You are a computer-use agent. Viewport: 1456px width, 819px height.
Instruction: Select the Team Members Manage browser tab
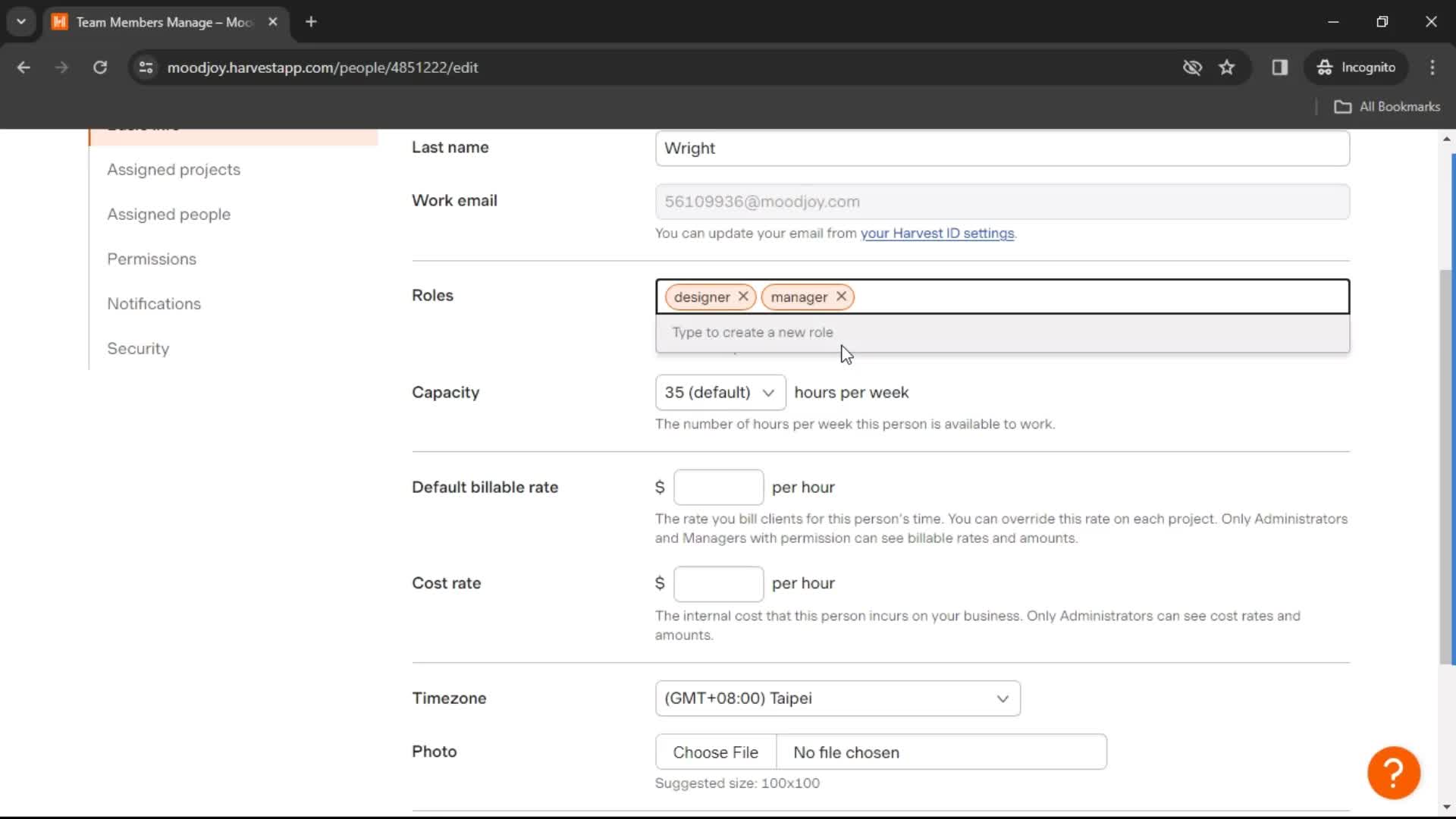[x=165, y=22]
